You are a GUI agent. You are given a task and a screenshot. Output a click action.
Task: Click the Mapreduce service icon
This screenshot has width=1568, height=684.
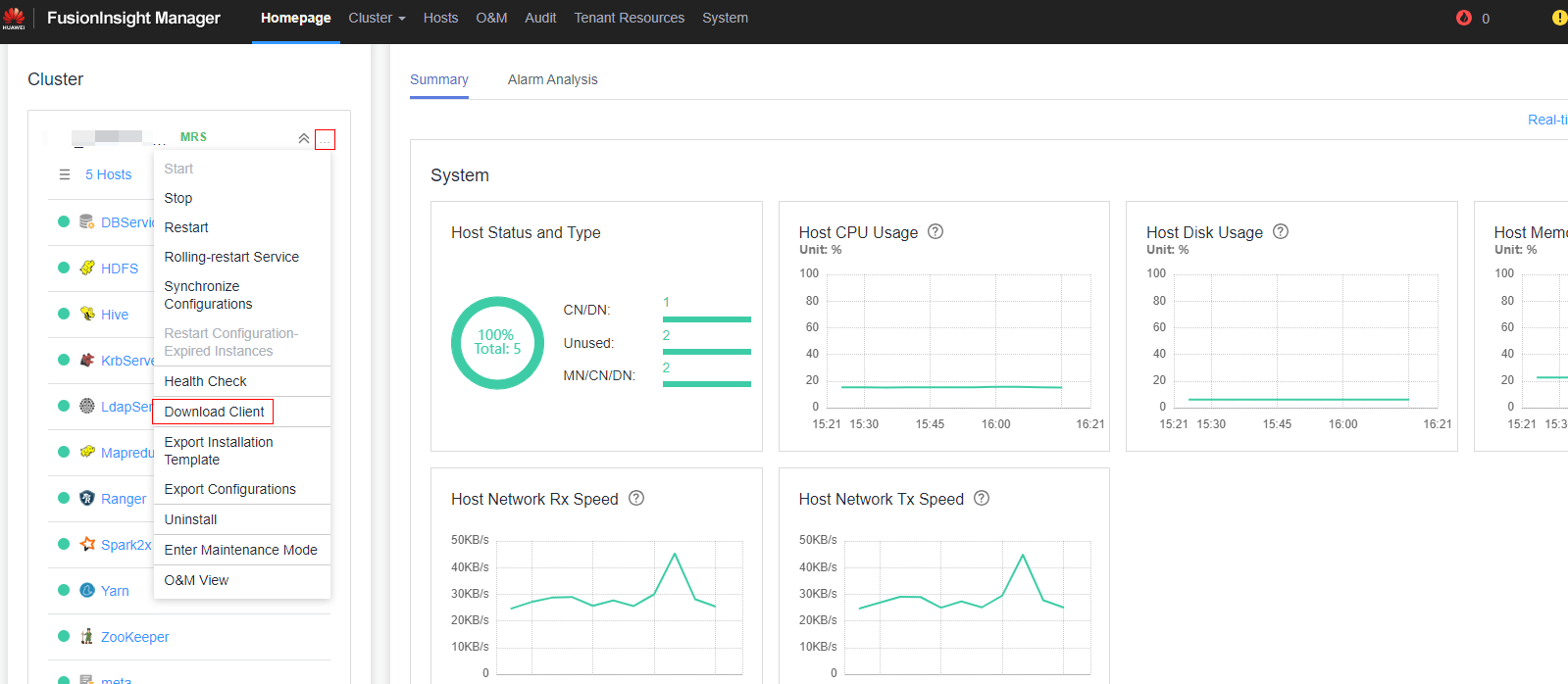(87, 452)
